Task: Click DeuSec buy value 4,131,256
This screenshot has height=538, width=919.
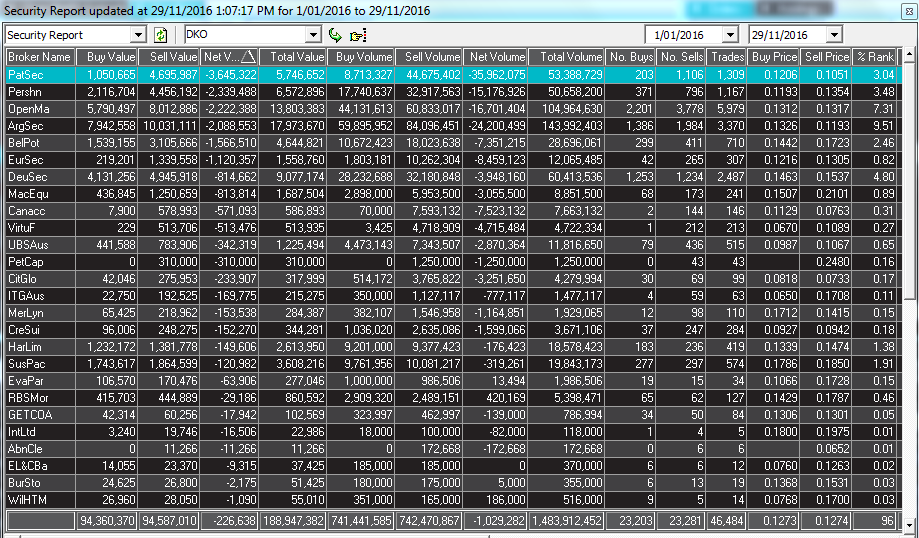Action: click(x=107, y=177)
